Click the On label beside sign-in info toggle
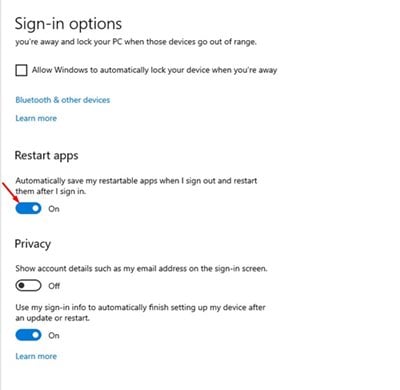This screenshot has height=390, width=400. 54,335
